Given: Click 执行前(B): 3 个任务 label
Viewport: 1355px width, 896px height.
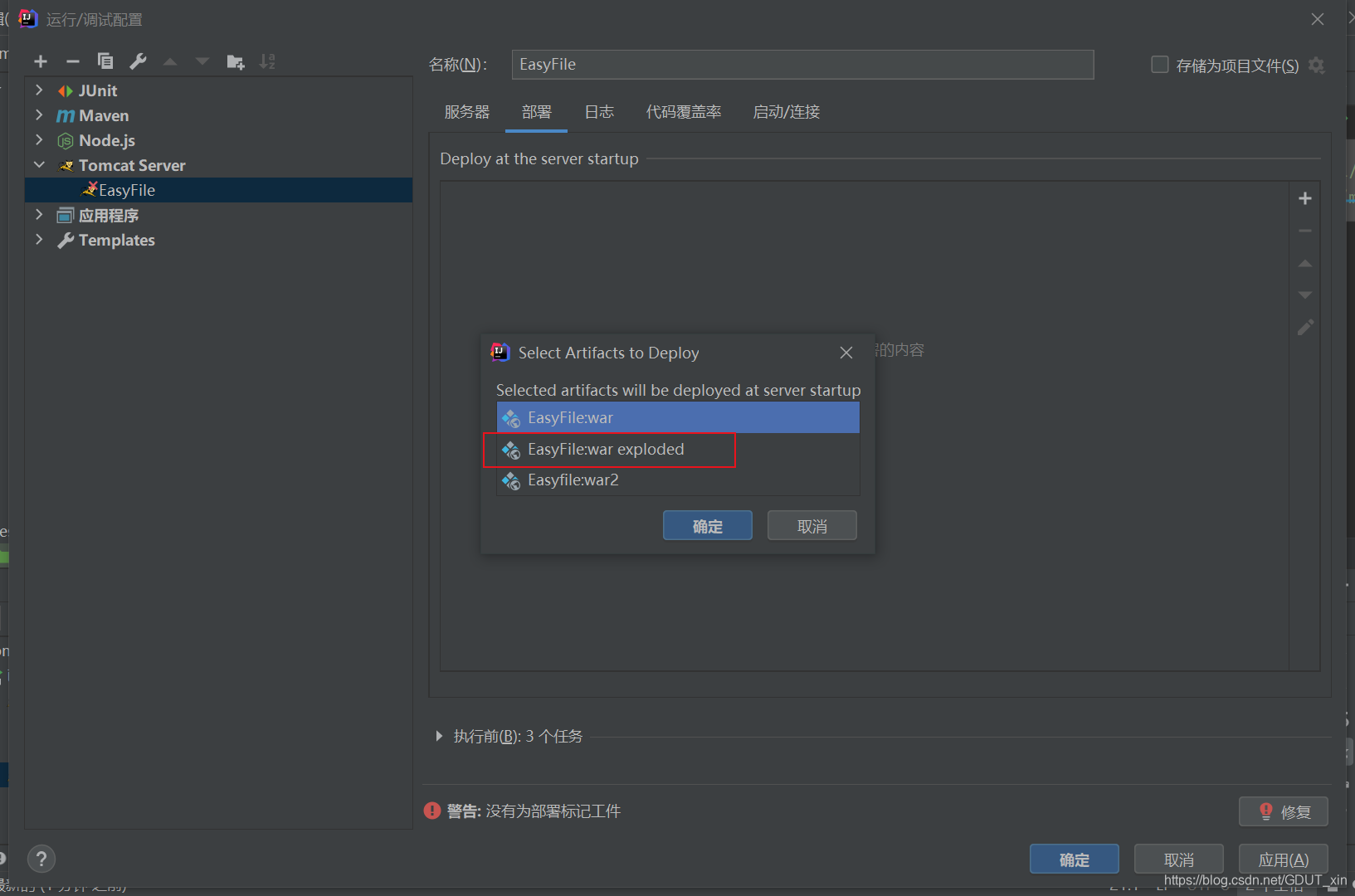Looking at the screenshot, I should (518, 736).
